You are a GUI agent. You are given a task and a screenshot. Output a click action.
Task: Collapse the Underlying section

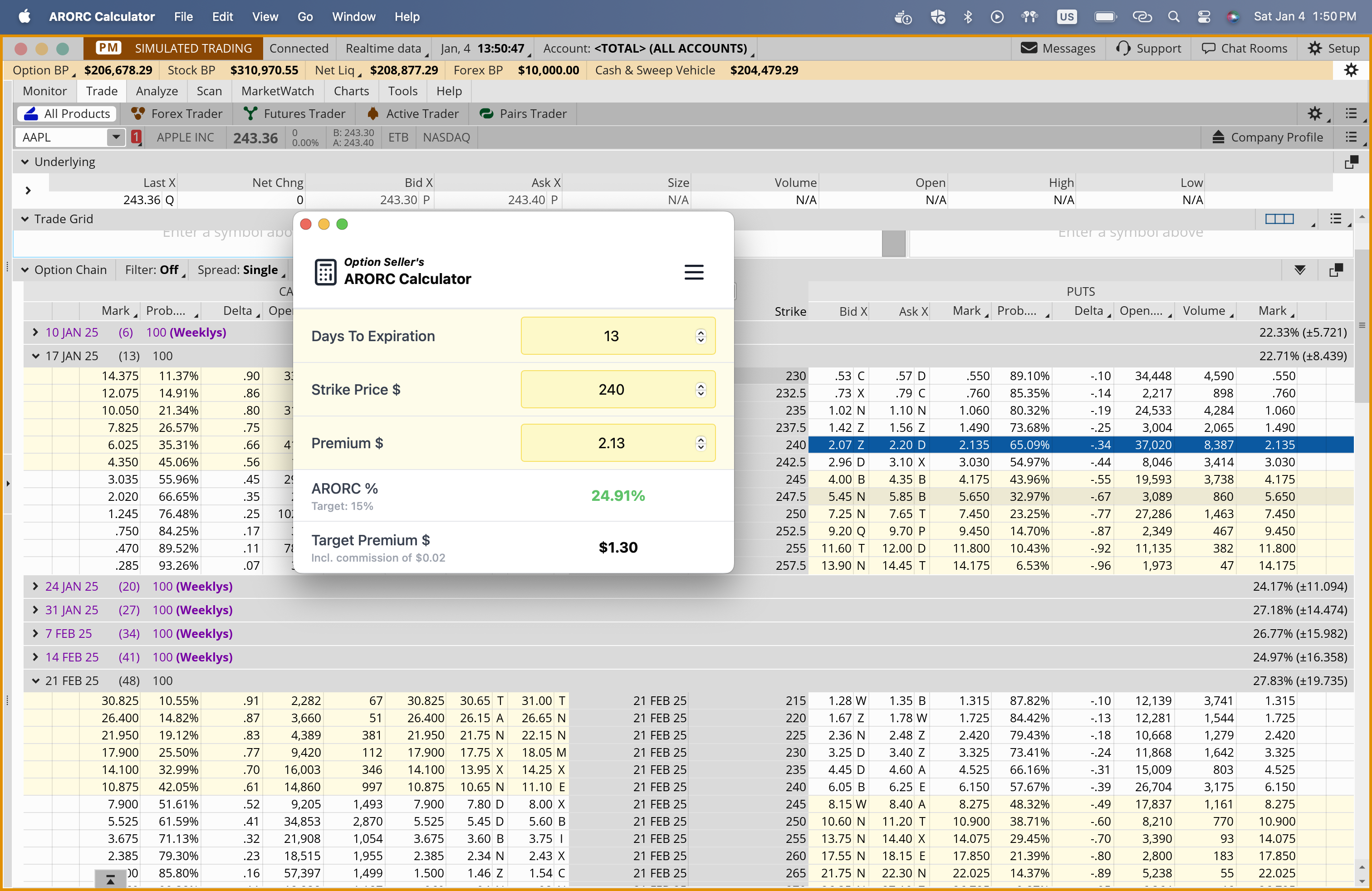pos(25,162)
